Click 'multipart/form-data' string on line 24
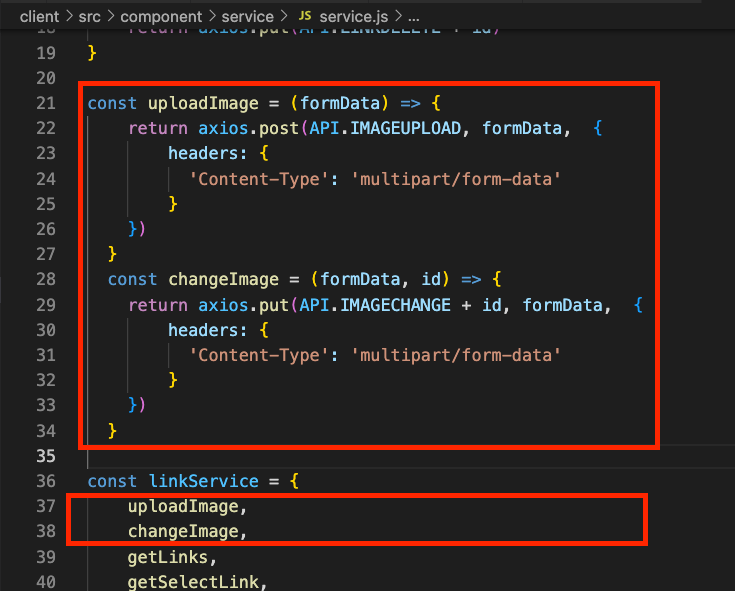This screenshot has height=591, width=735. tap(456, 179)
